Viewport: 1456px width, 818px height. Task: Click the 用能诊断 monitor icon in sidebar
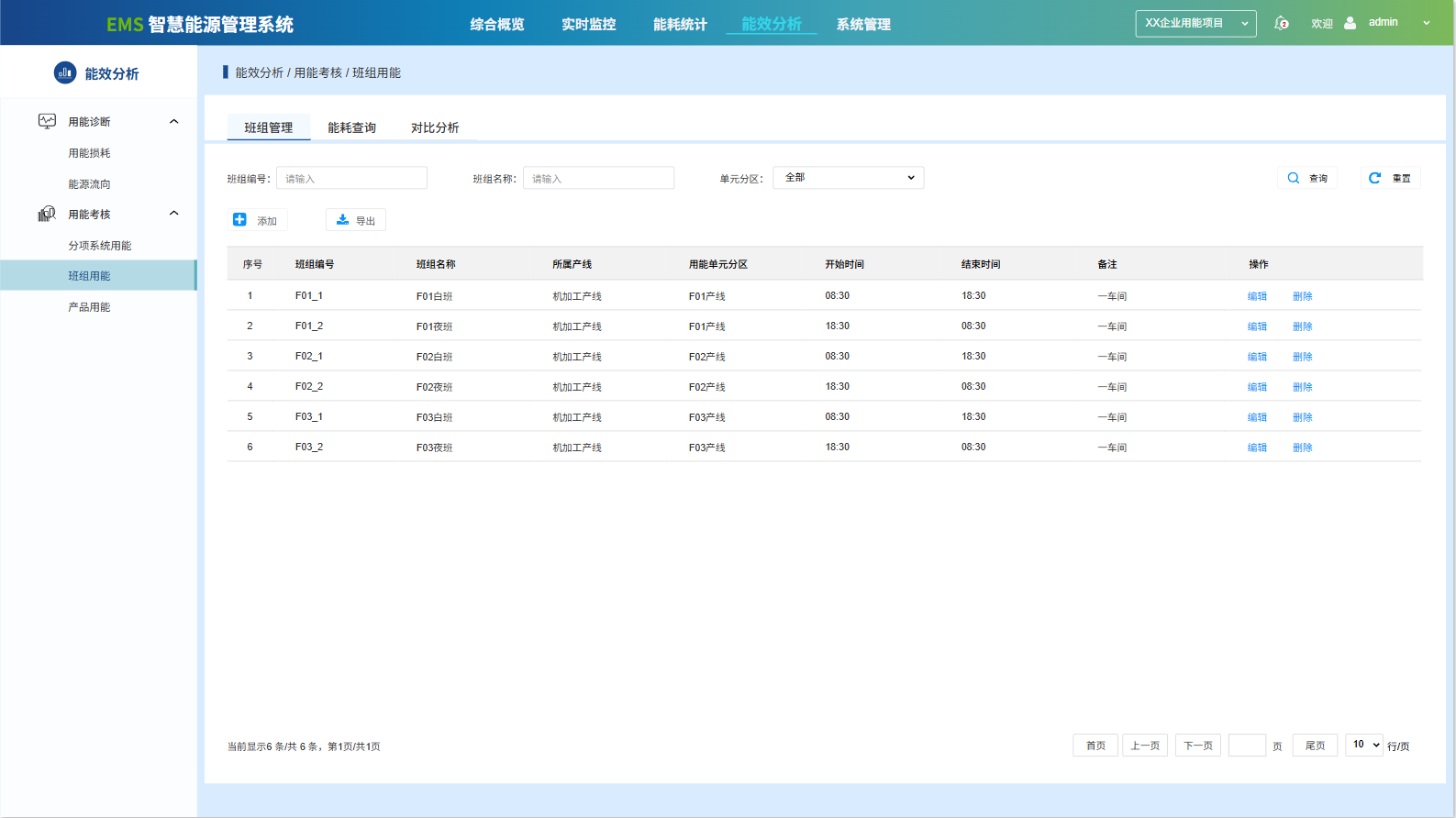tap(47, 121)
